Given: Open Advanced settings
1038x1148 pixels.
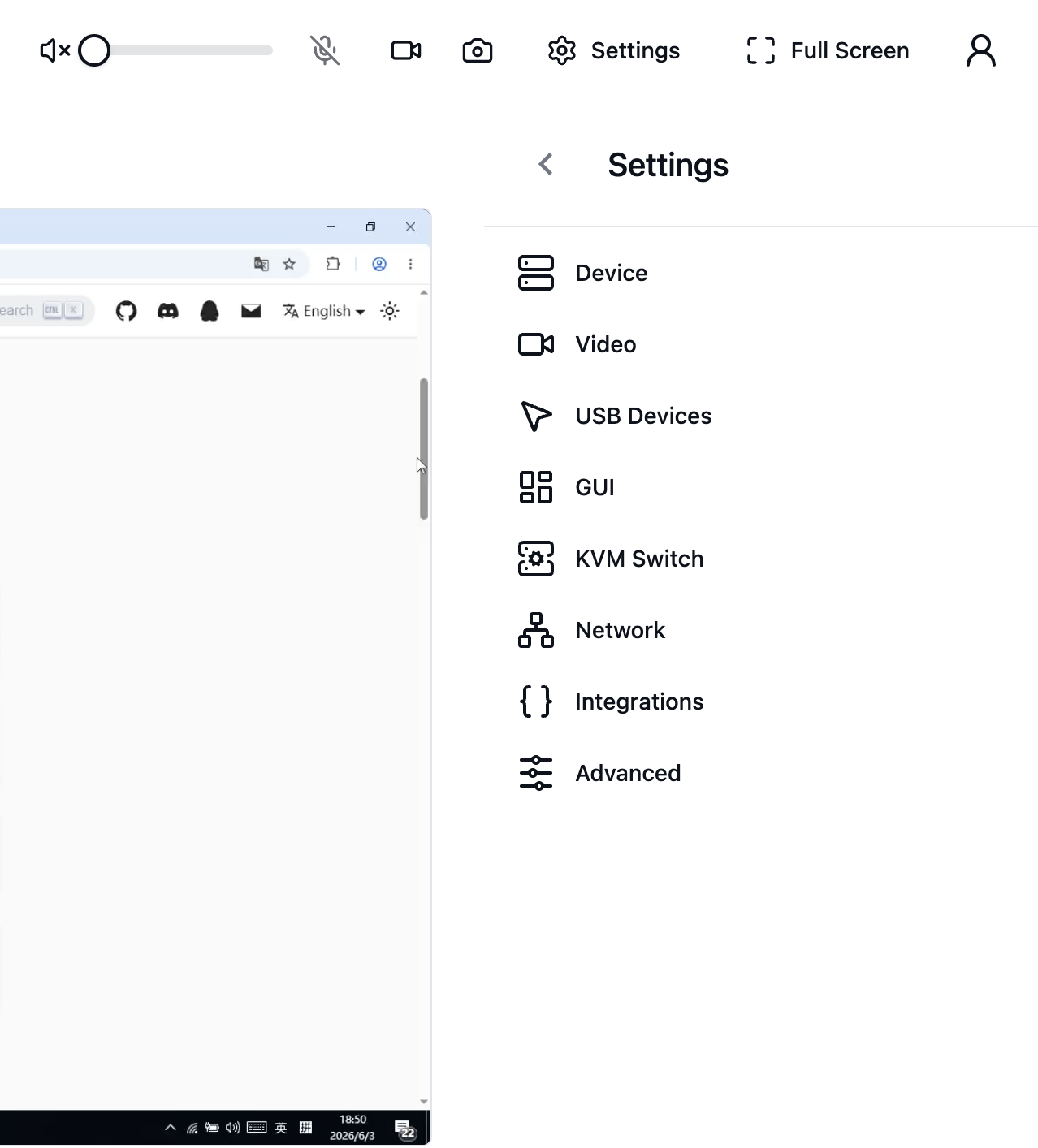Looking at the screenshot, I should [x=599, y=773].
